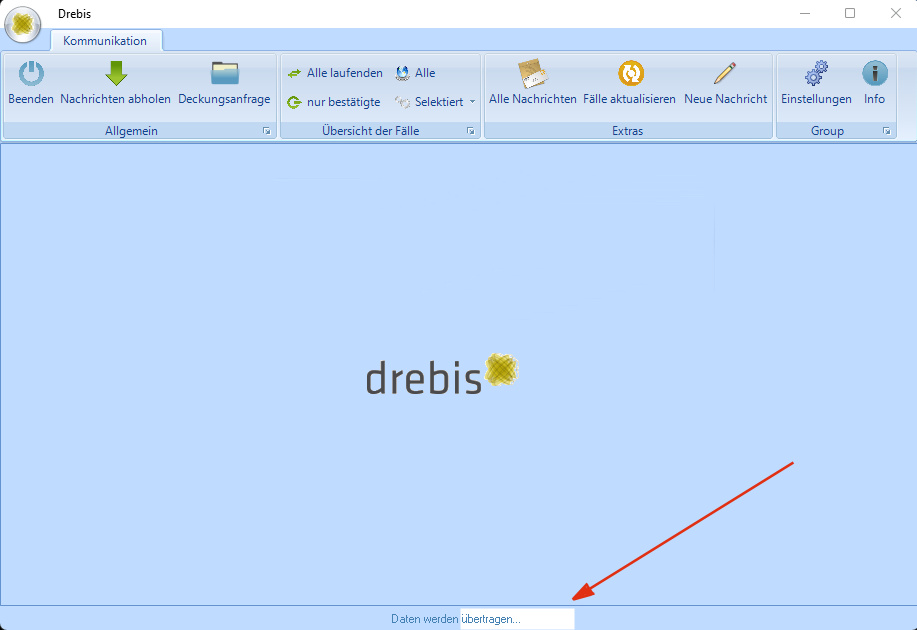Image resolution: width=917 pixels, height=630 pixels.
Task: Expand the Übersicht der Fälle group launcher
Action: point(471,131)
